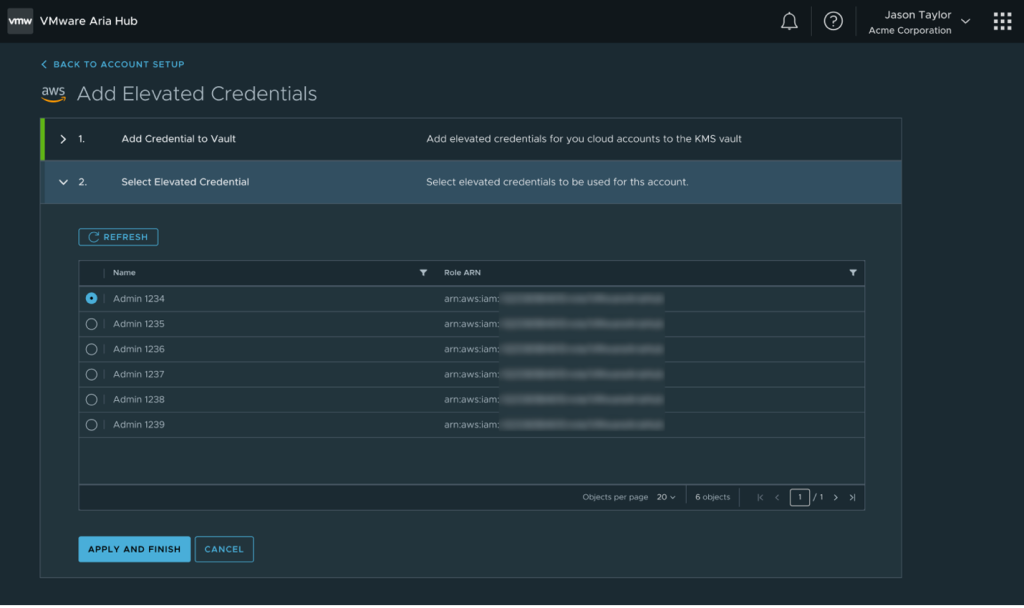Click the VMware logo icon
This screenshot has width=1024, height=608.
[x=20, y=20]
